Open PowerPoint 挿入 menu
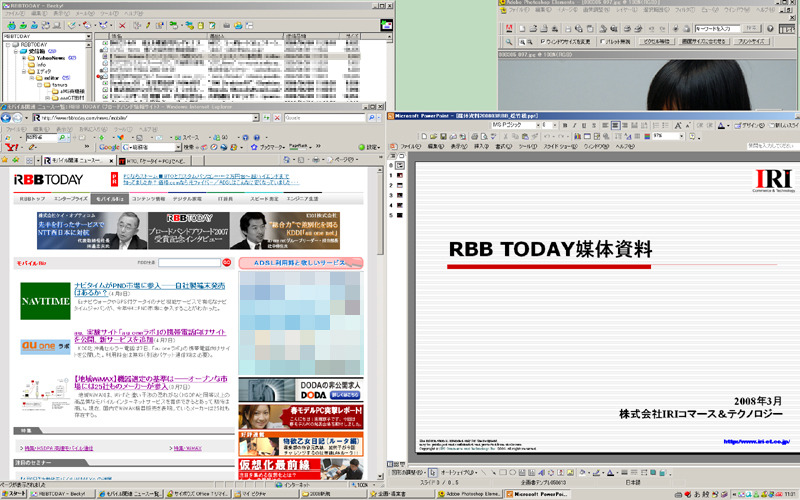This screenshot has height=500, width=800. coord(481,146)
